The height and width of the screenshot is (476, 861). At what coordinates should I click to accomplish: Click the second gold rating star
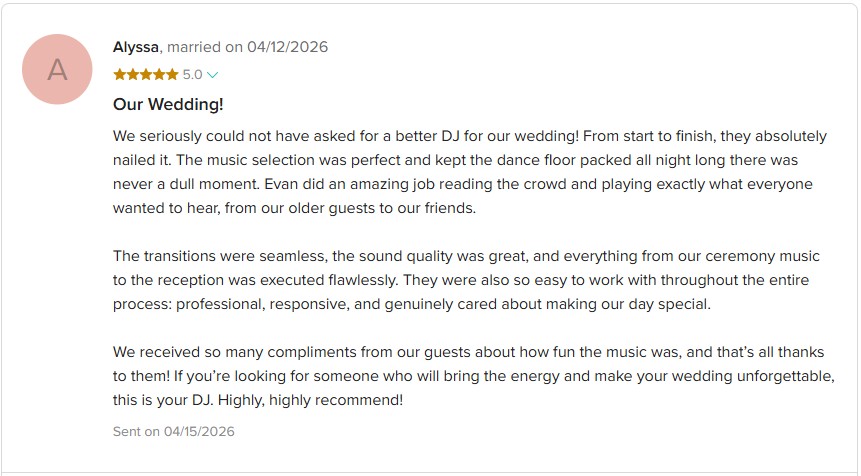tap(132, 75)
